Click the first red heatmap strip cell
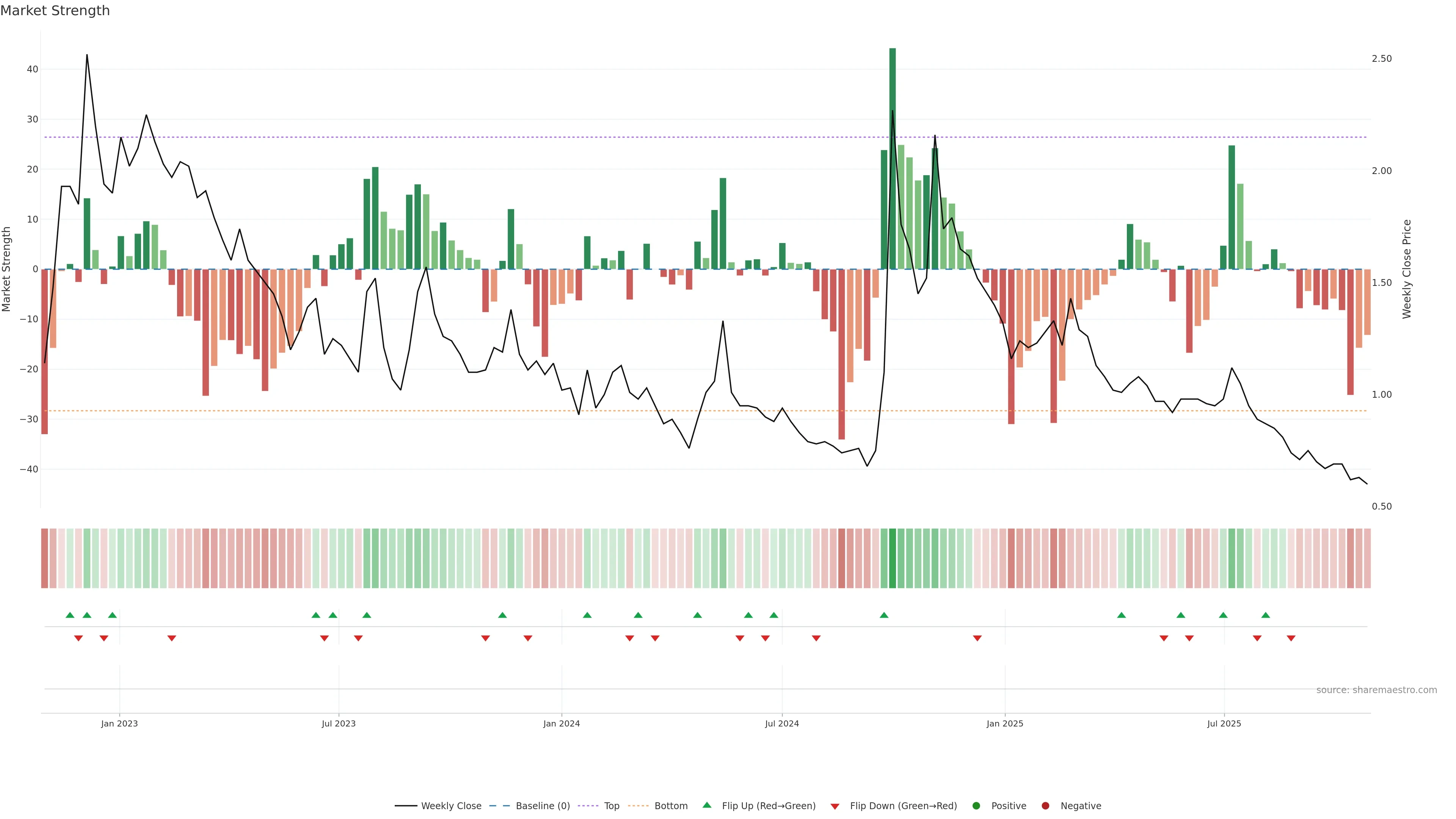 pos(44,559)
